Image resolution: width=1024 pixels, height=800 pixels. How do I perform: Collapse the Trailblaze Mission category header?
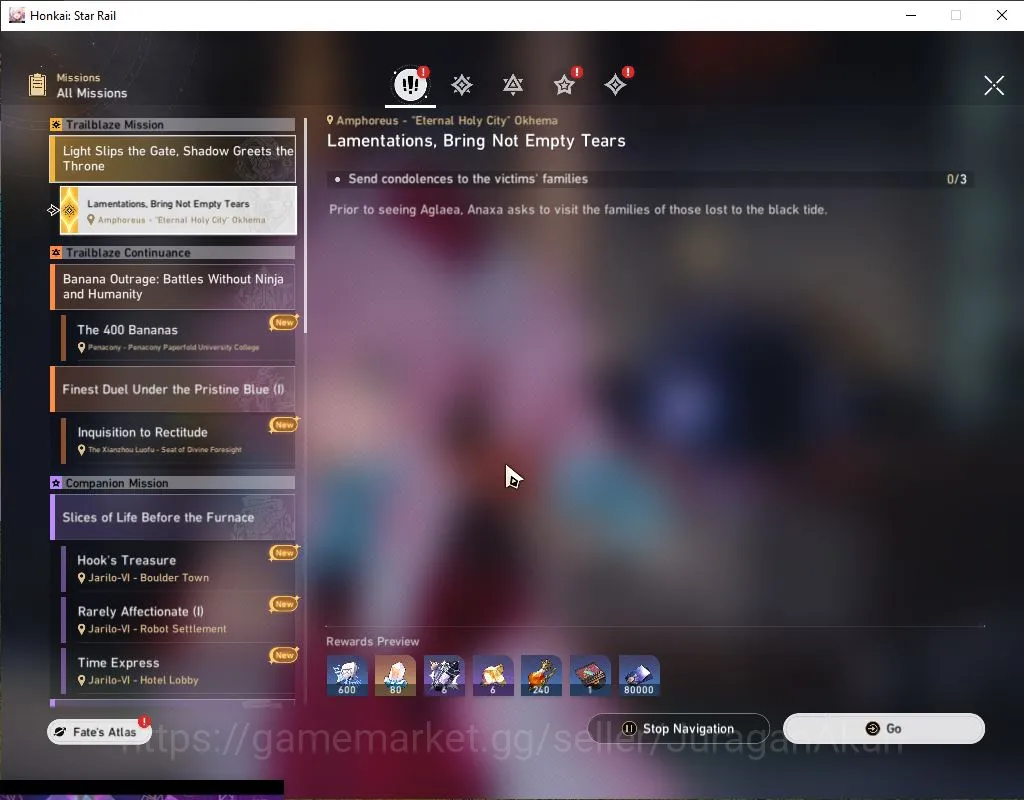pyautogui.click(x=172, y=125)
